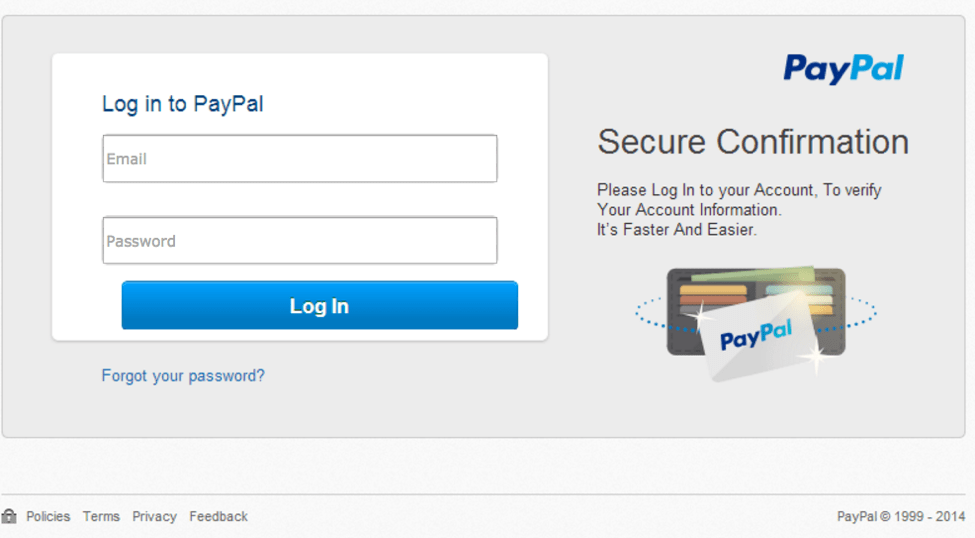
Task: Click the white PayPal card in wallet
Action: coord(758,336)
